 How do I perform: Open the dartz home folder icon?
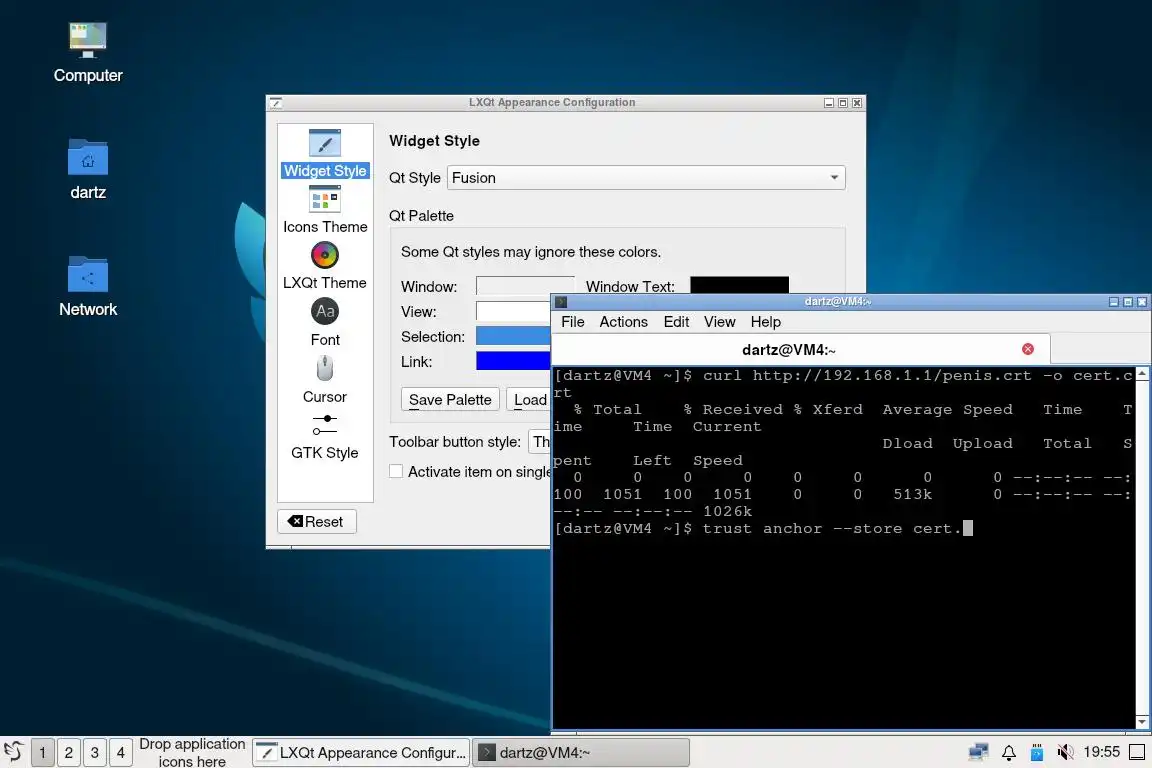point(88,157)
